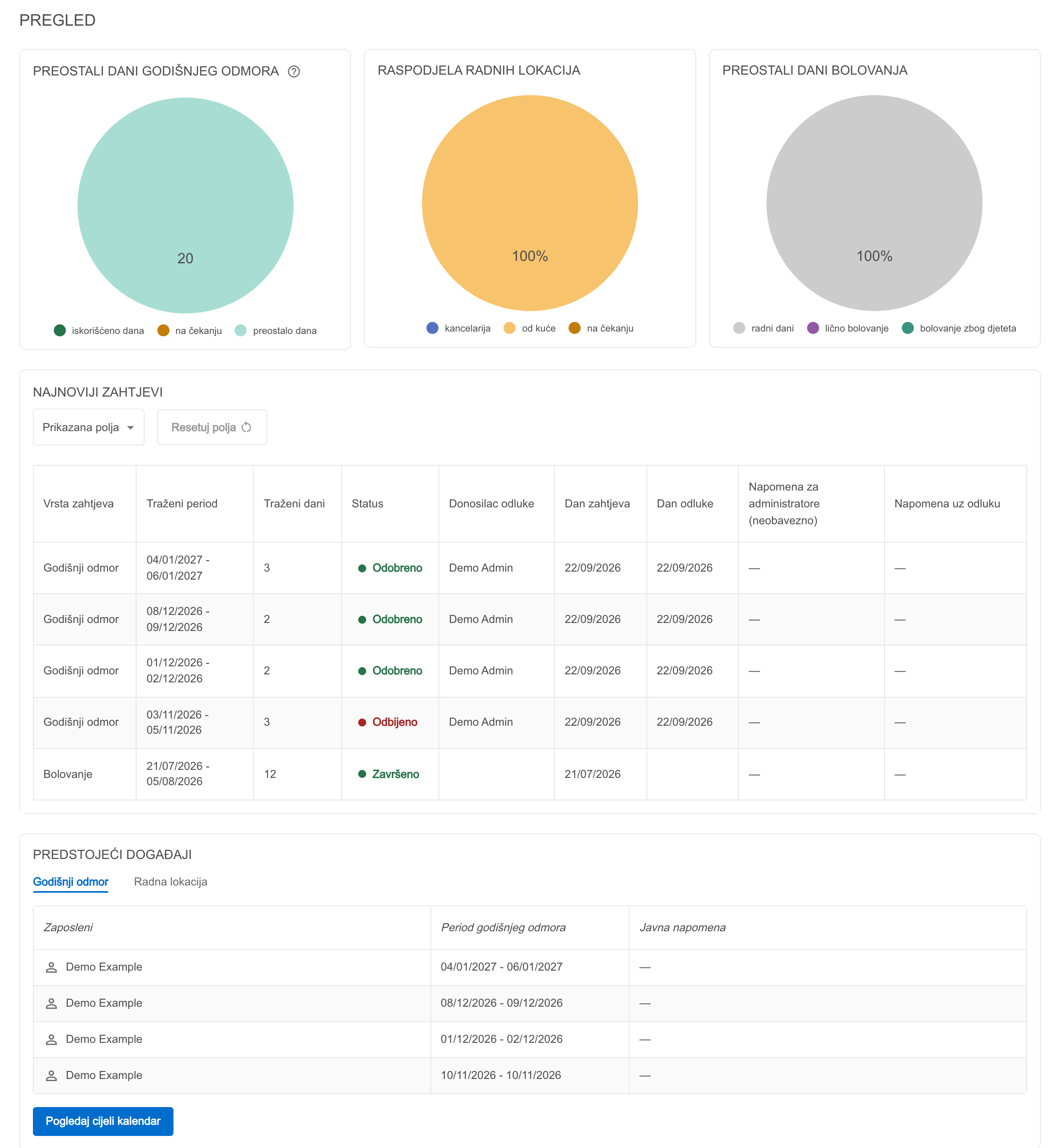Click the red Odbijeno status dot
The image size is (1048, 1148).
click(362, 722)
